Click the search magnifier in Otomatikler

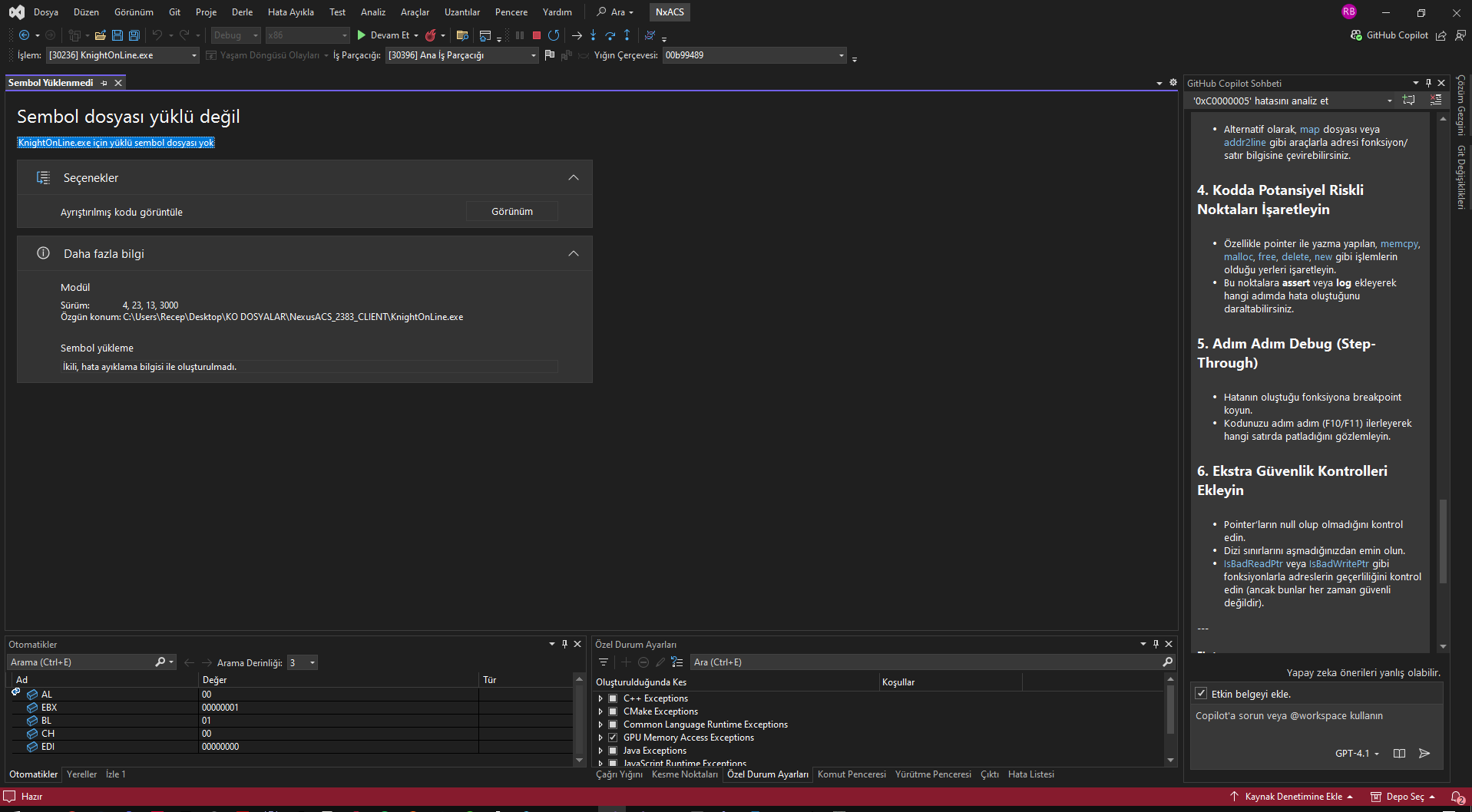pyautogui.click(x=160, y=662)
